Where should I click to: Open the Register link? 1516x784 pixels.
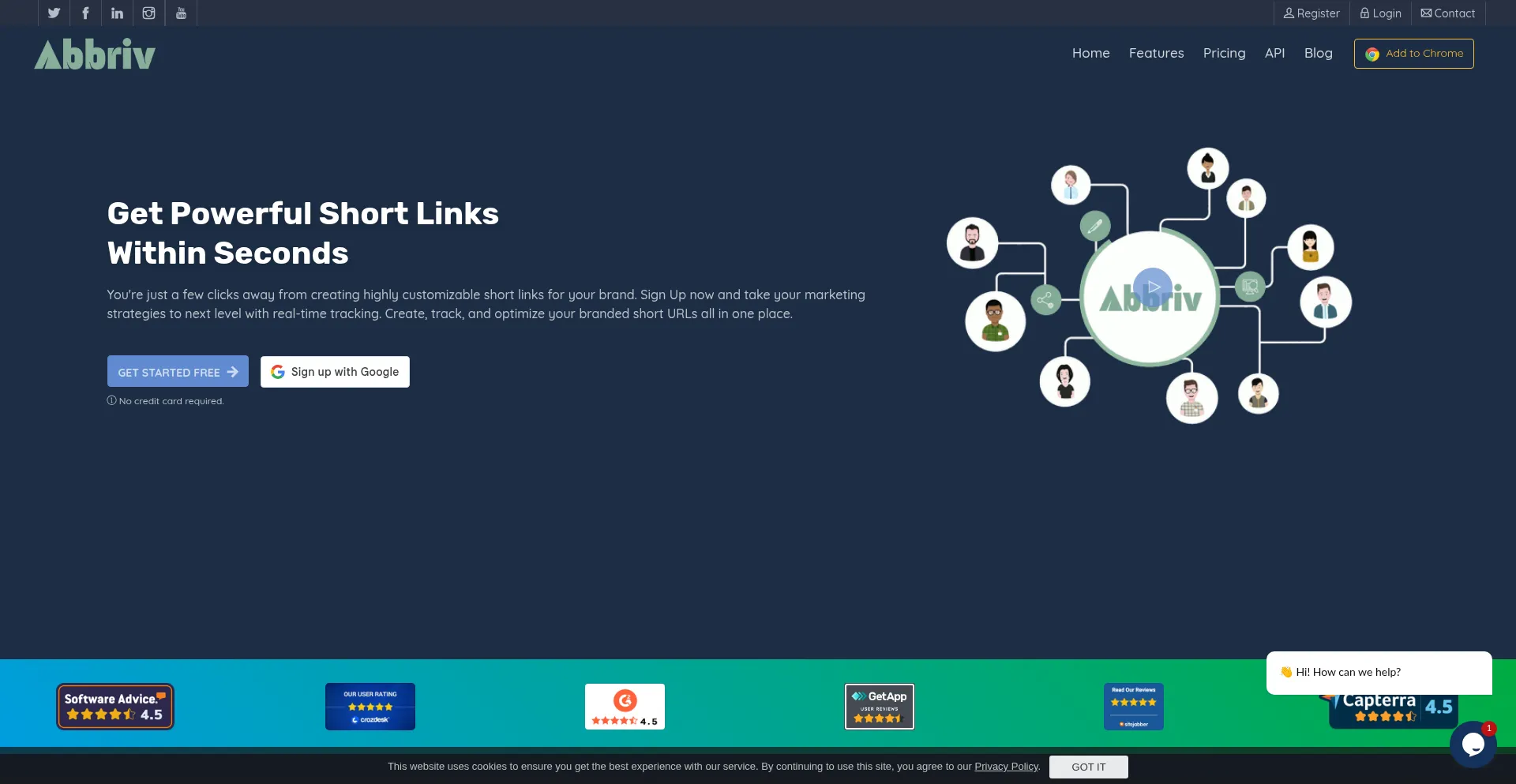[1311, 13]
